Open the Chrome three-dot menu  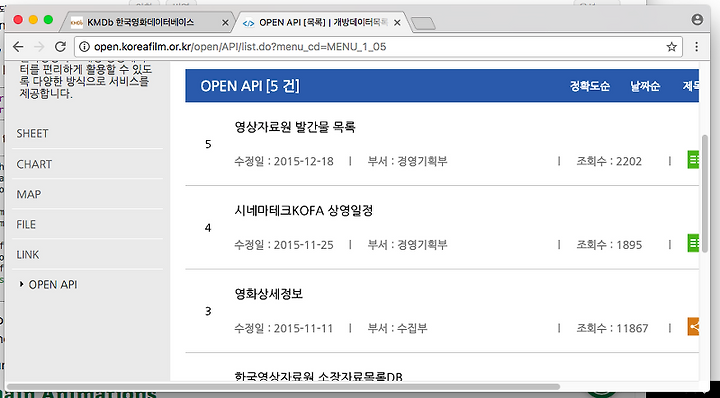pyautogui.click(x=697, y=46)
